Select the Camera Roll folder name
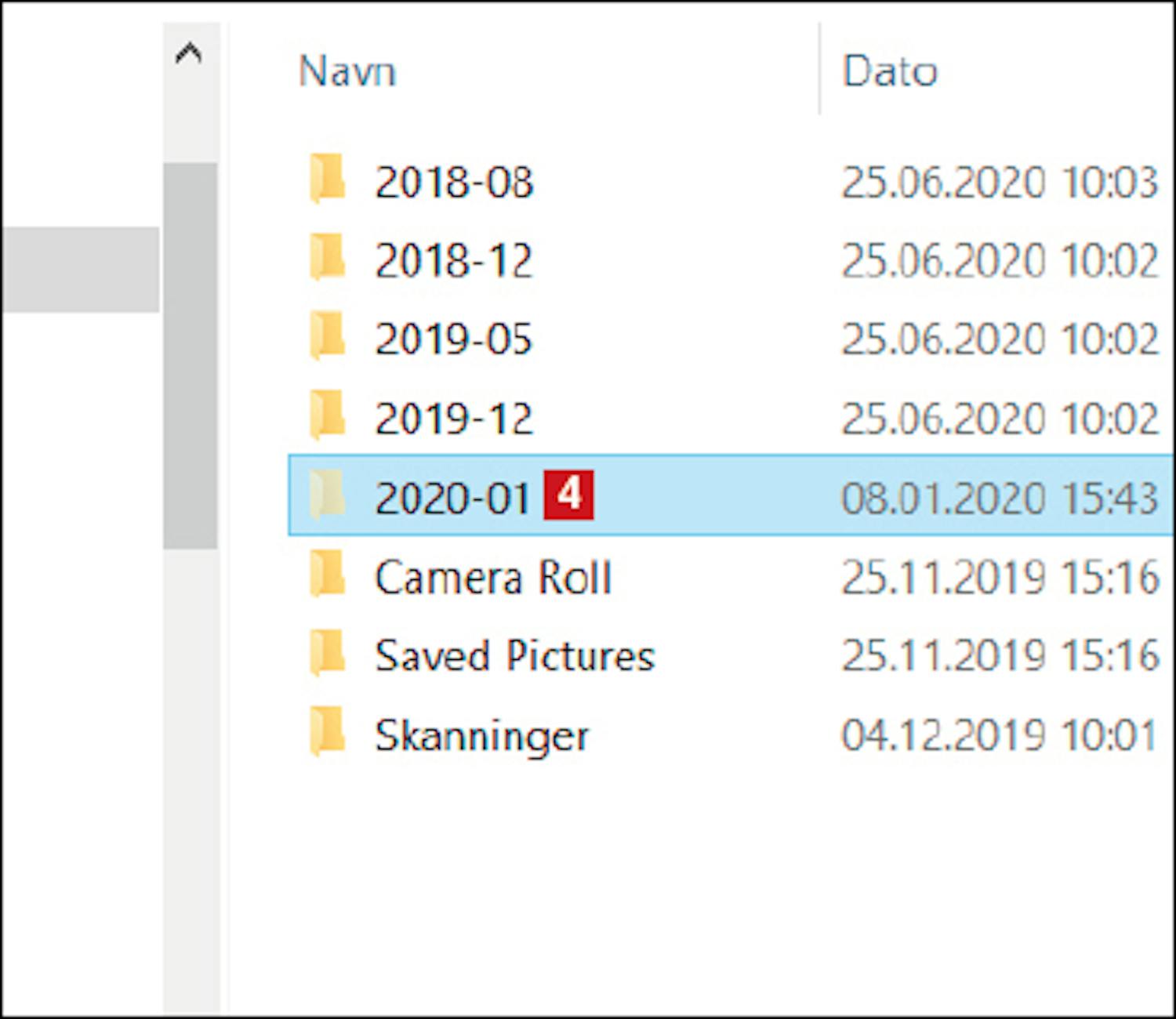 [493, 578]
